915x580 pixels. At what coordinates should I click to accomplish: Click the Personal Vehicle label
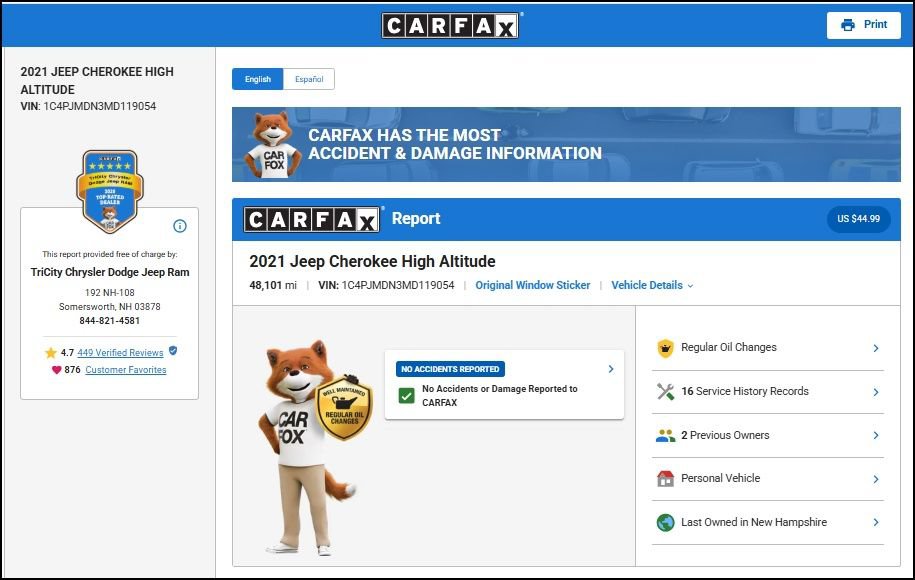[x=720, y=478]
